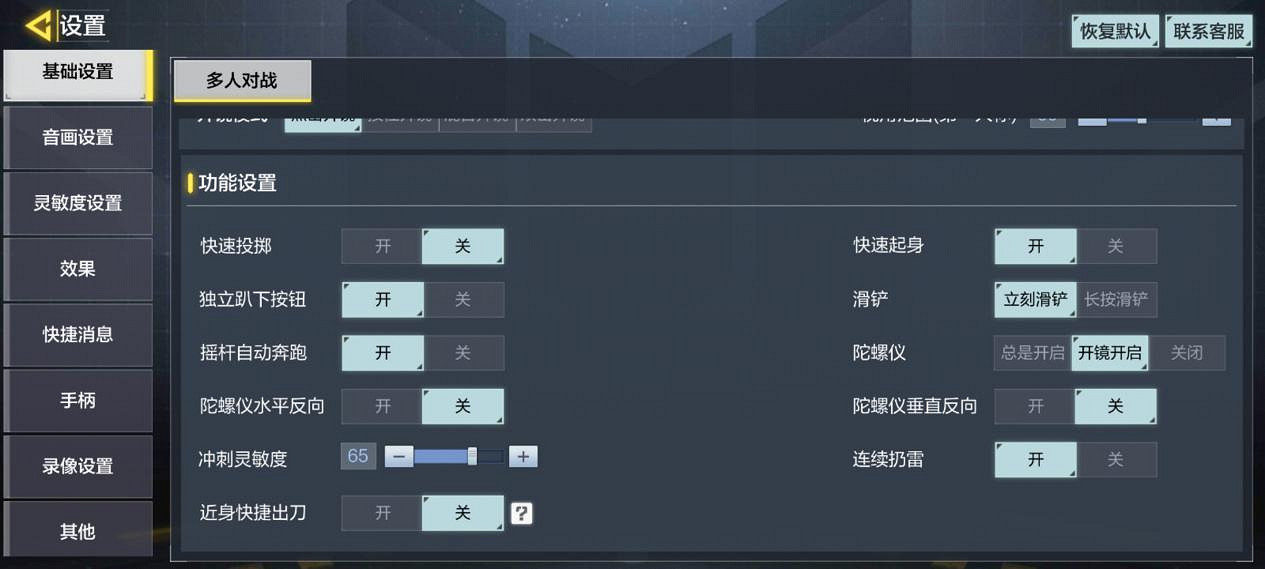Open the 音画设置 tab

[78, 138]
